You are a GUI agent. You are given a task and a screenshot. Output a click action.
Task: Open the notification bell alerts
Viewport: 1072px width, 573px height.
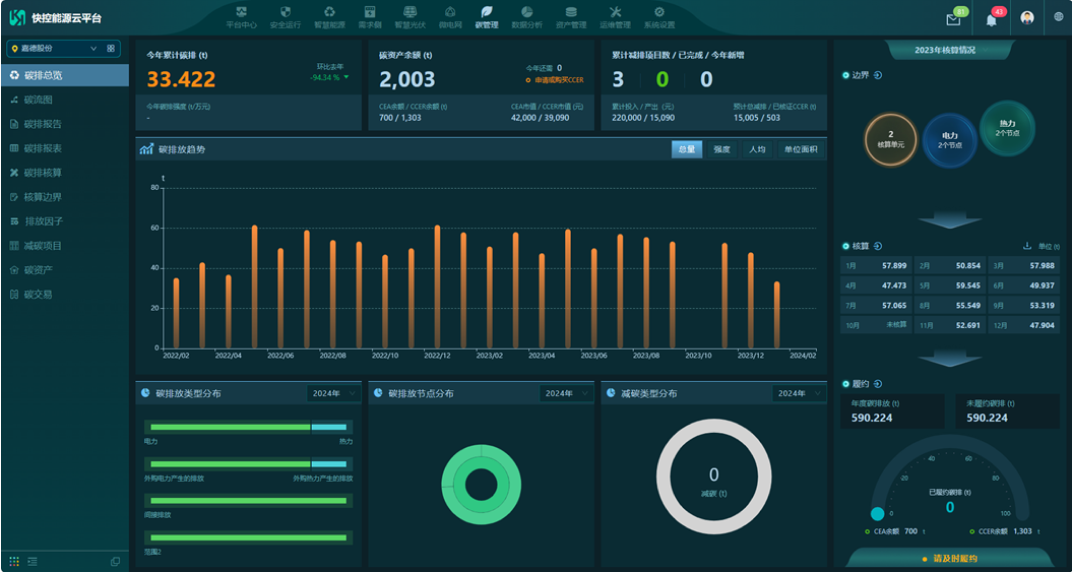click(x=991, y=20)
